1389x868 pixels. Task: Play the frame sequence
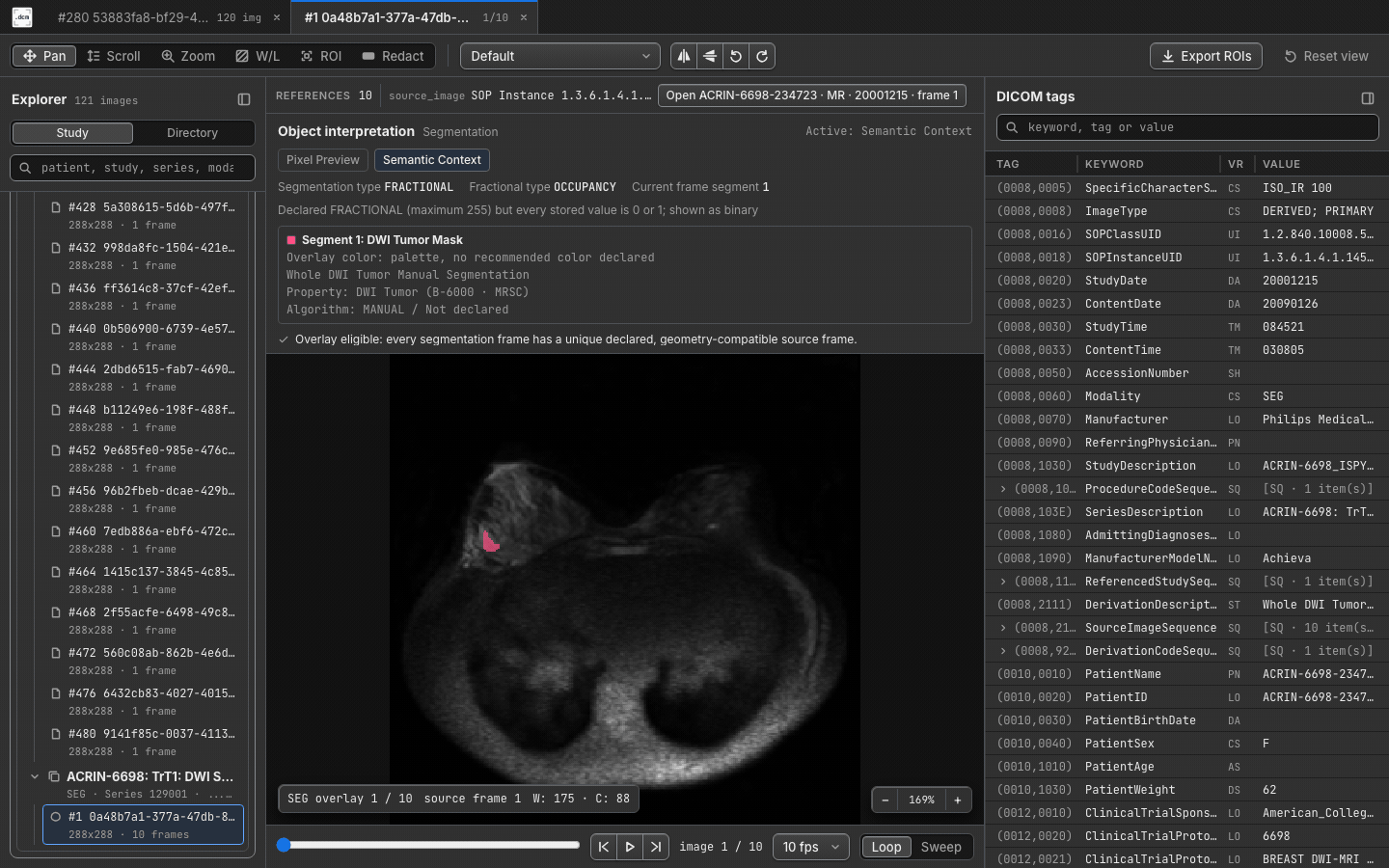tap(630, 847)
